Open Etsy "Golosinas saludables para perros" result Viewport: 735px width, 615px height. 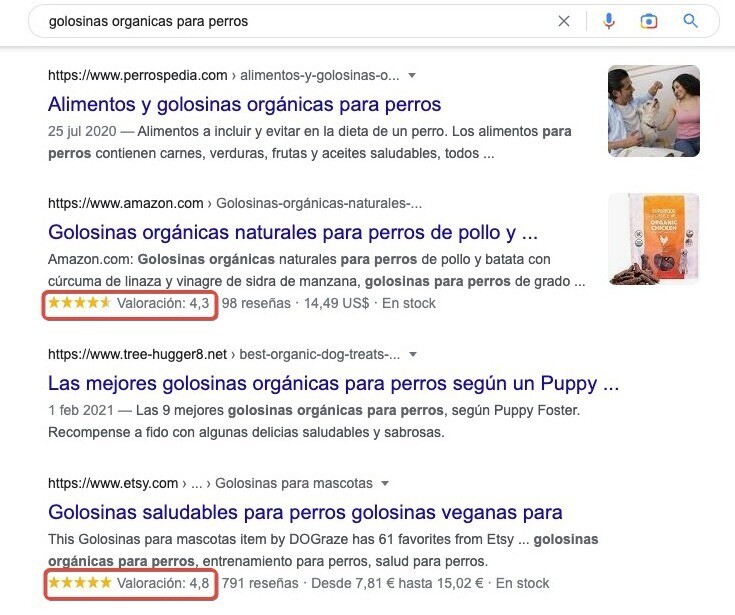305,512
